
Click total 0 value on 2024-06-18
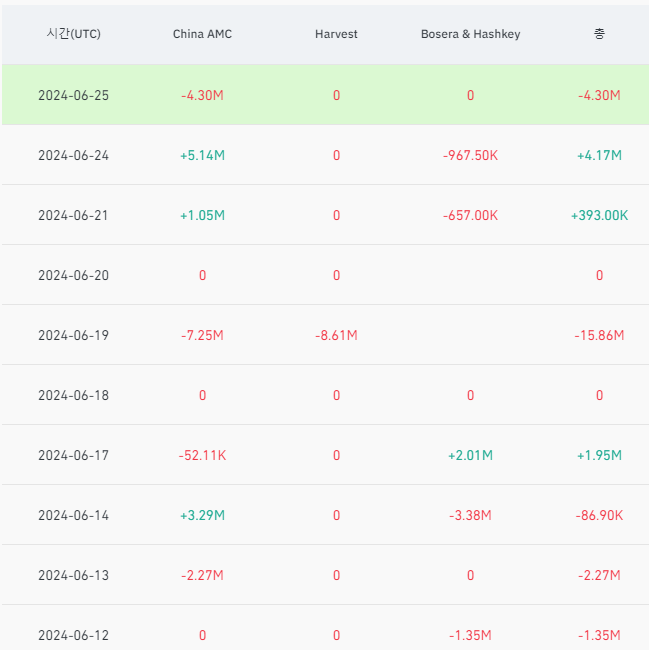point(599,395)
